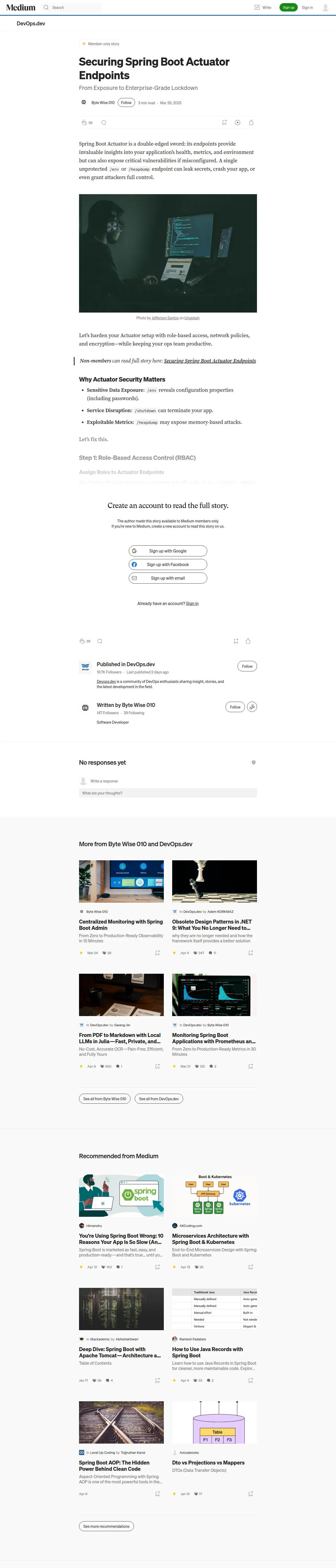Screen dimensions: 336x1568
Task: Bookmark From PDF to Markdown article
Action: coord(157,1067)
